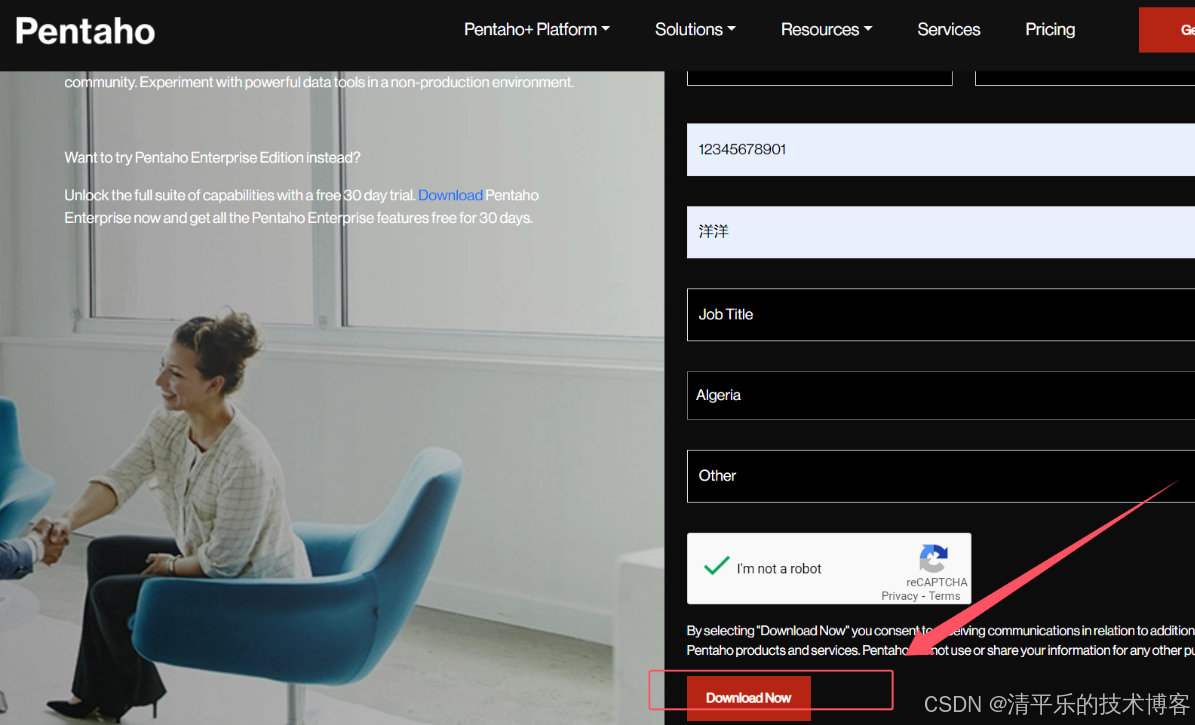Screen dimensions: 1195x725
Task: Click the reCAPTCHA logo icon
Action: click(934, 559)
